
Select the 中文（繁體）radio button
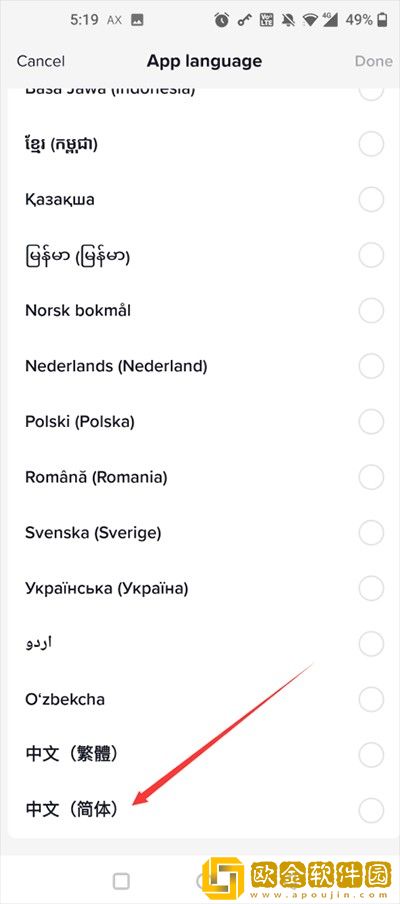pos(371,754)
